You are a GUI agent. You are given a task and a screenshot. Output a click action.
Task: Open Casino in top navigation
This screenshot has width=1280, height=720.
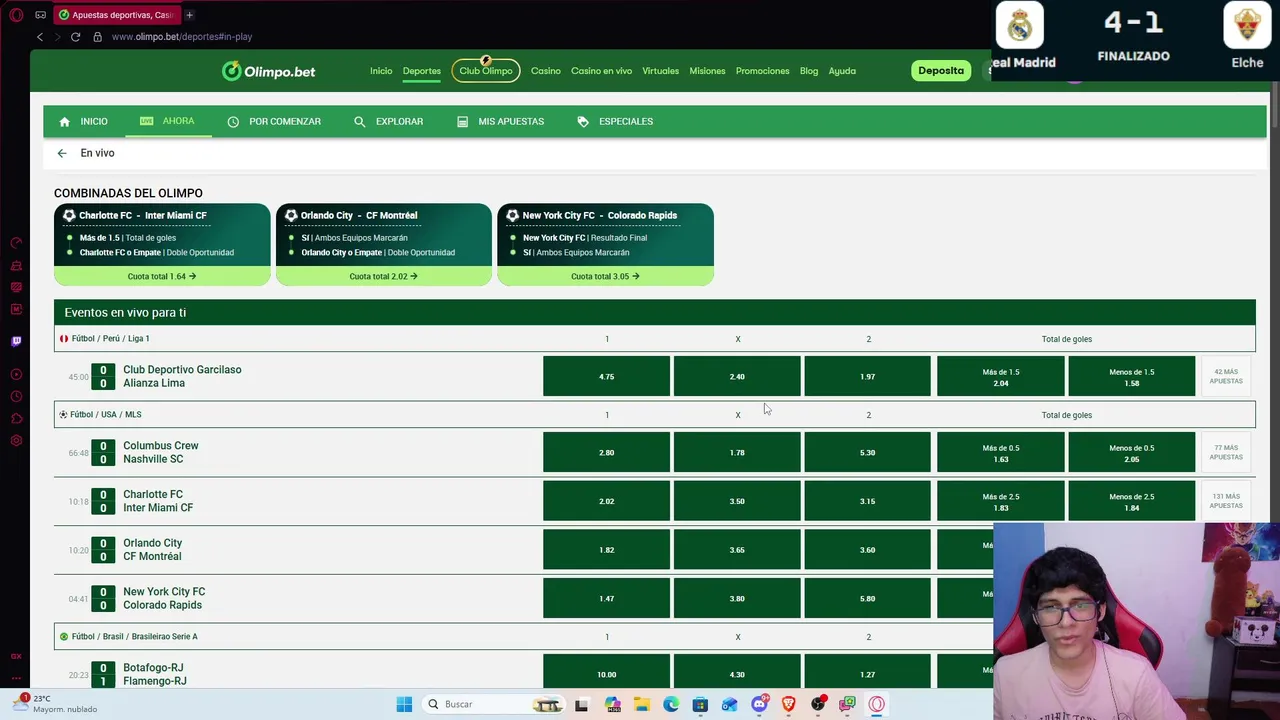(546, 71)
